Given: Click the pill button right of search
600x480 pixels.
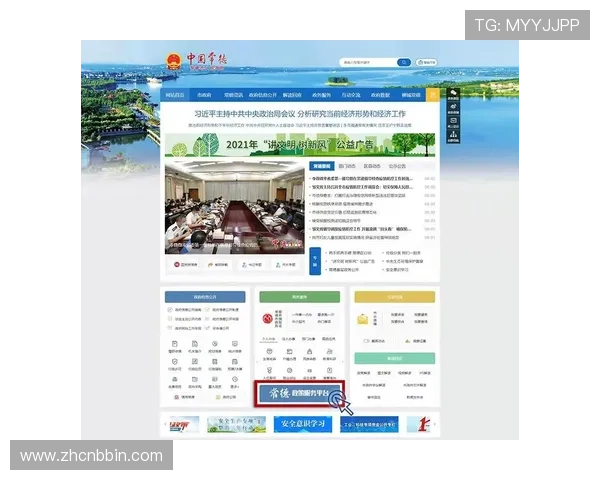Looking at the screenshot, I should [426, 62].
